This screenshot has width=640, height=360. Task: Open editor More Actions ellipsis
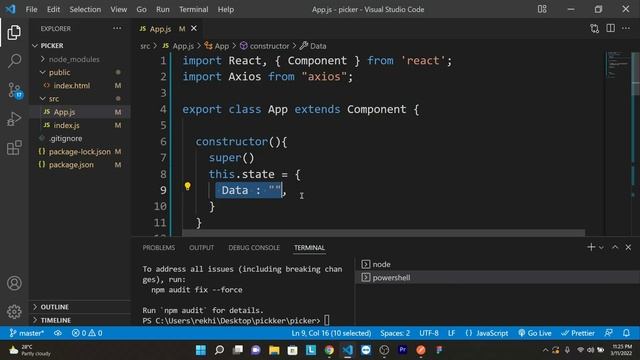coord(626,28)
